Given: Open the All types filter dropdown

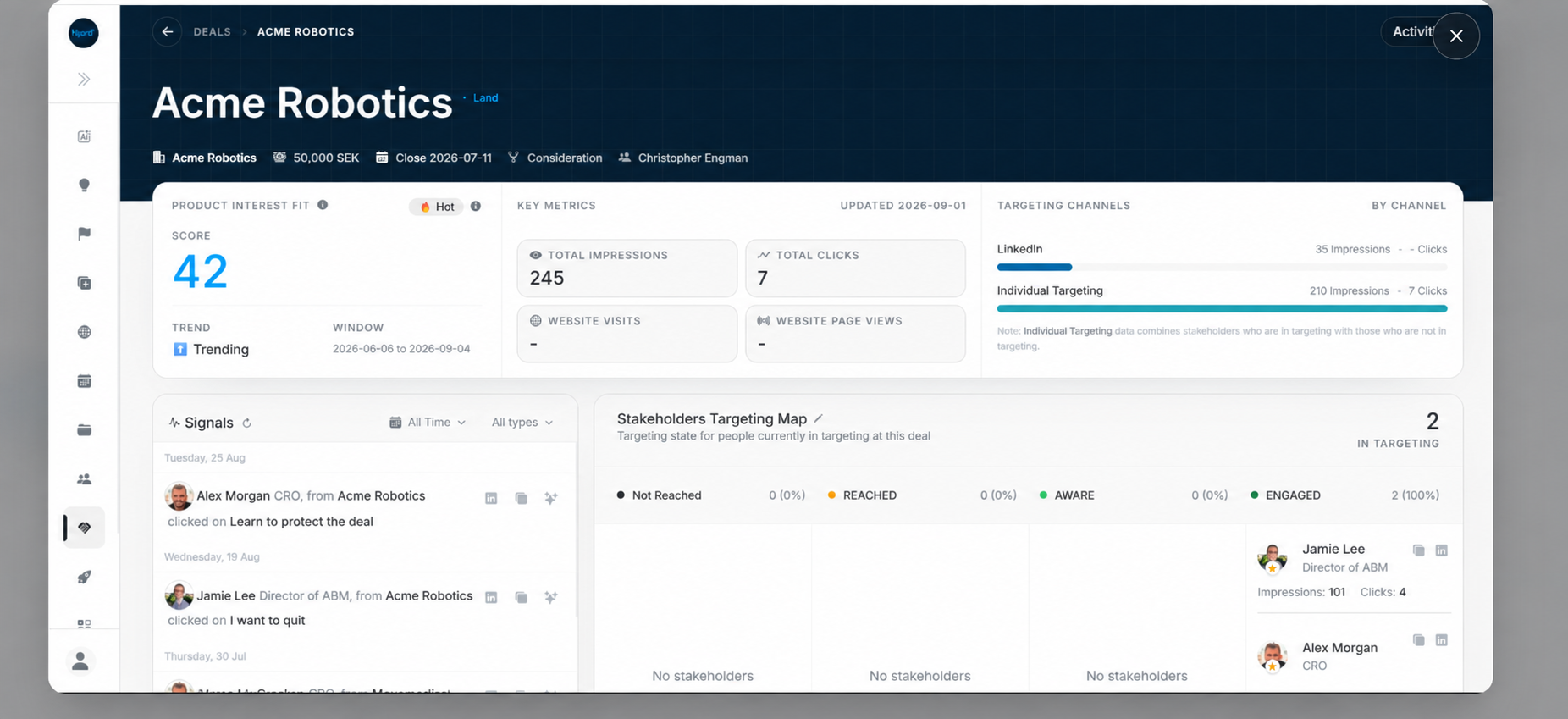Looking at the screenshot, I should [522, 423].
